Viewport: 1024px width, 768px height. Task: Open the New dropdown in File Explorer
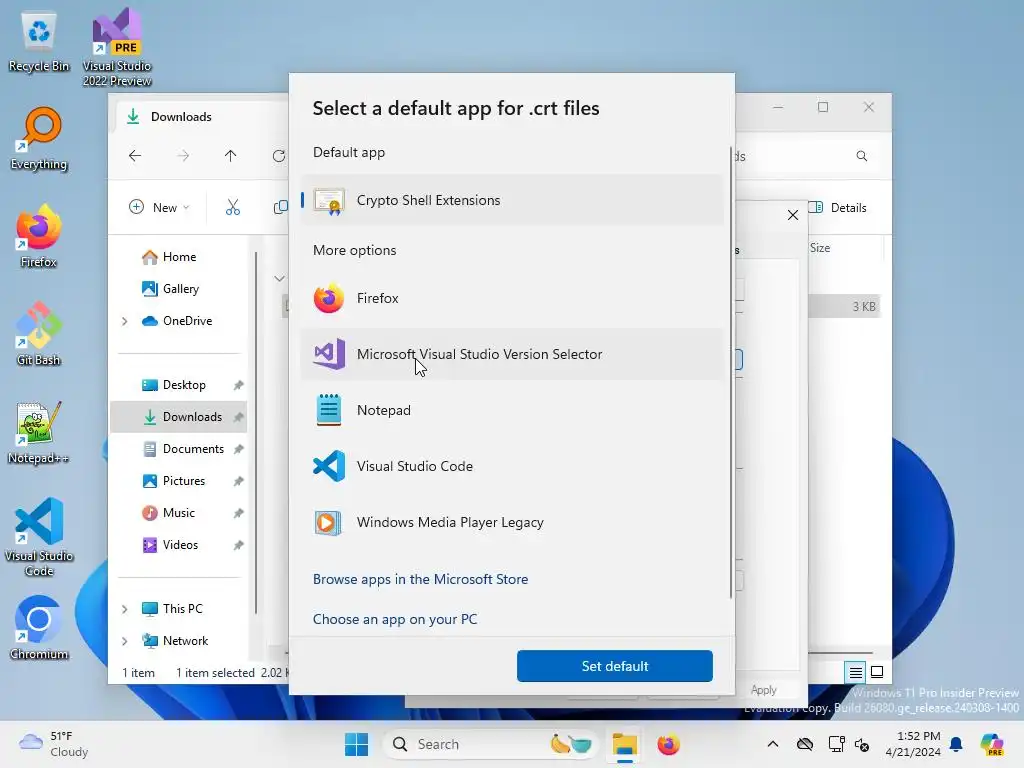click(159, 208)
